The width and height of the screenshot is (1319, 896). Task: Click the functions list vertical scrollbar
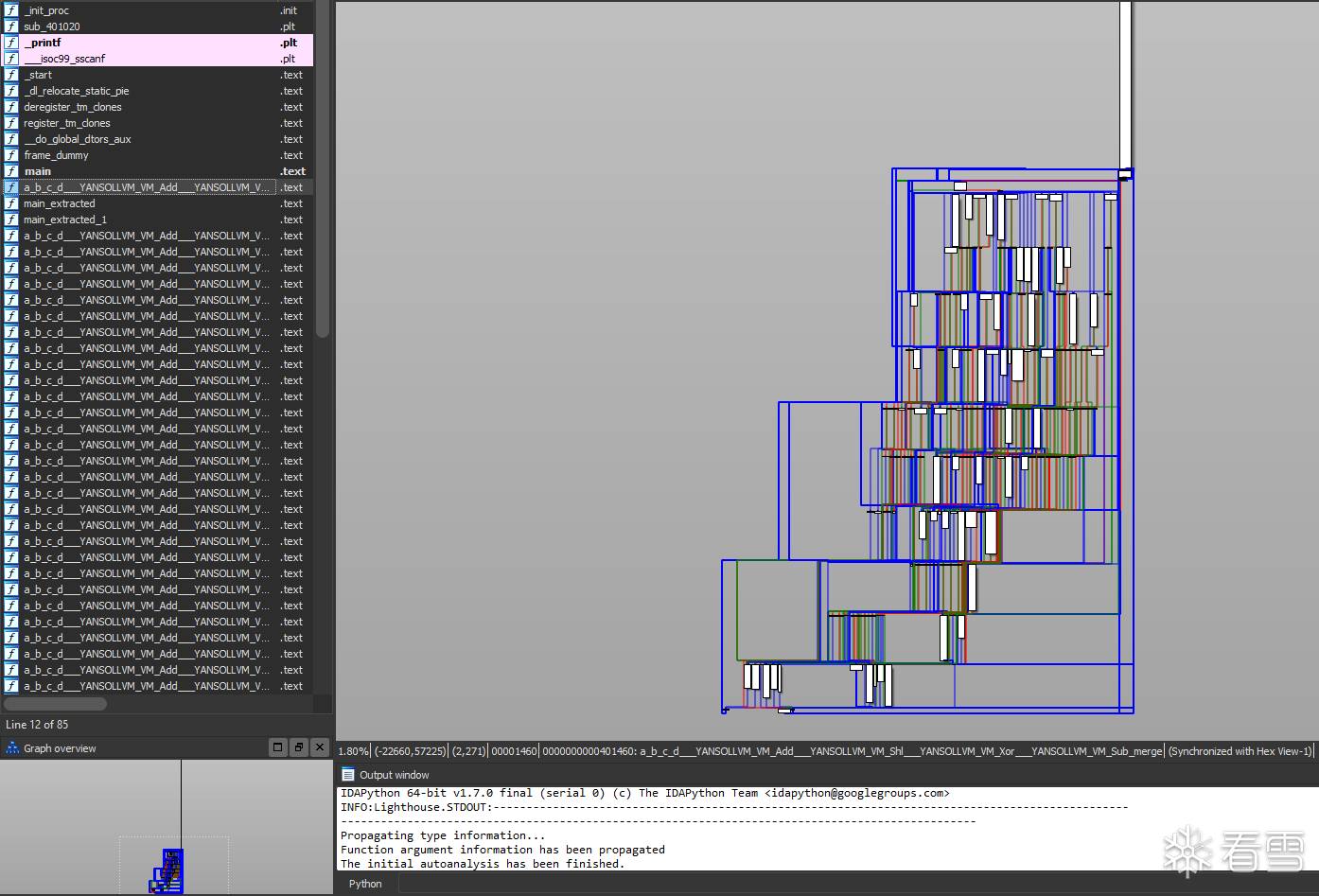pyautogui.click(x=323, y=170)
